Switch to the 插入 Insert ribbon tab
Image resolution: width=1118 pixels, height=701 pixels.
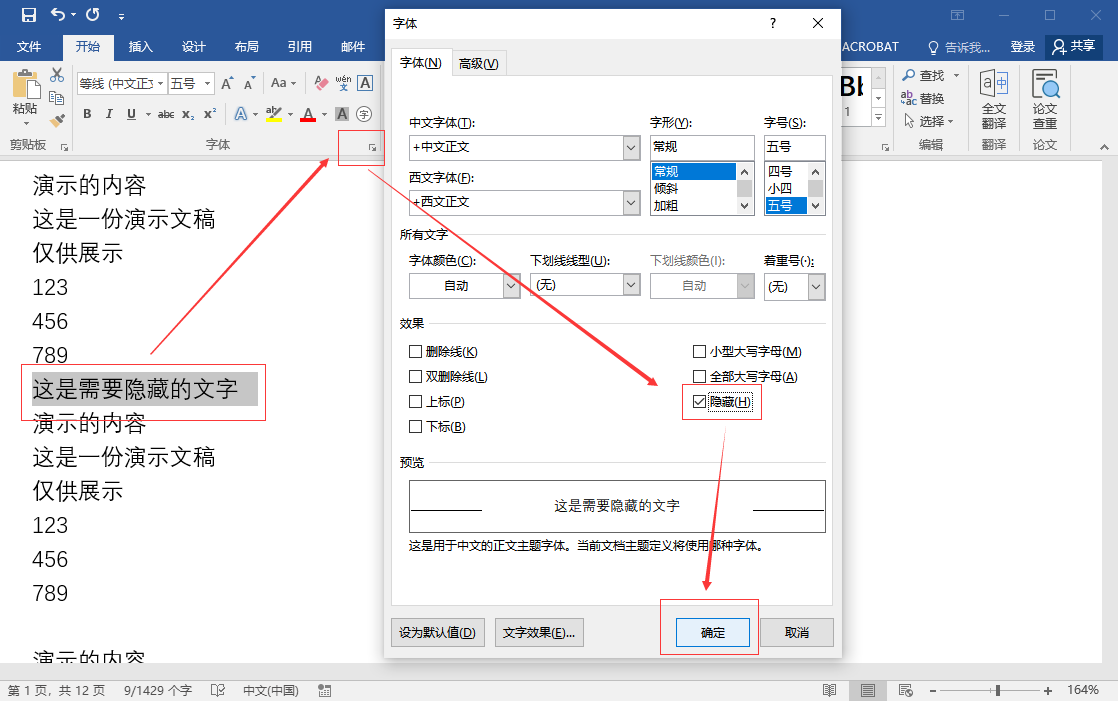tap(140, 47)
